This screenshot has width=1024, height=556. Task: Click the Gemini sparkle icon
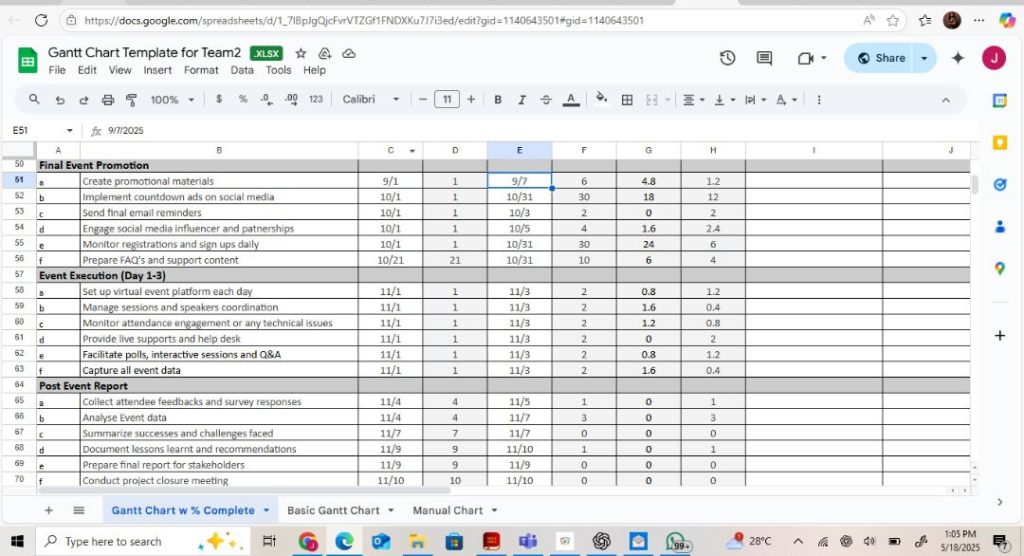point(957,58)
